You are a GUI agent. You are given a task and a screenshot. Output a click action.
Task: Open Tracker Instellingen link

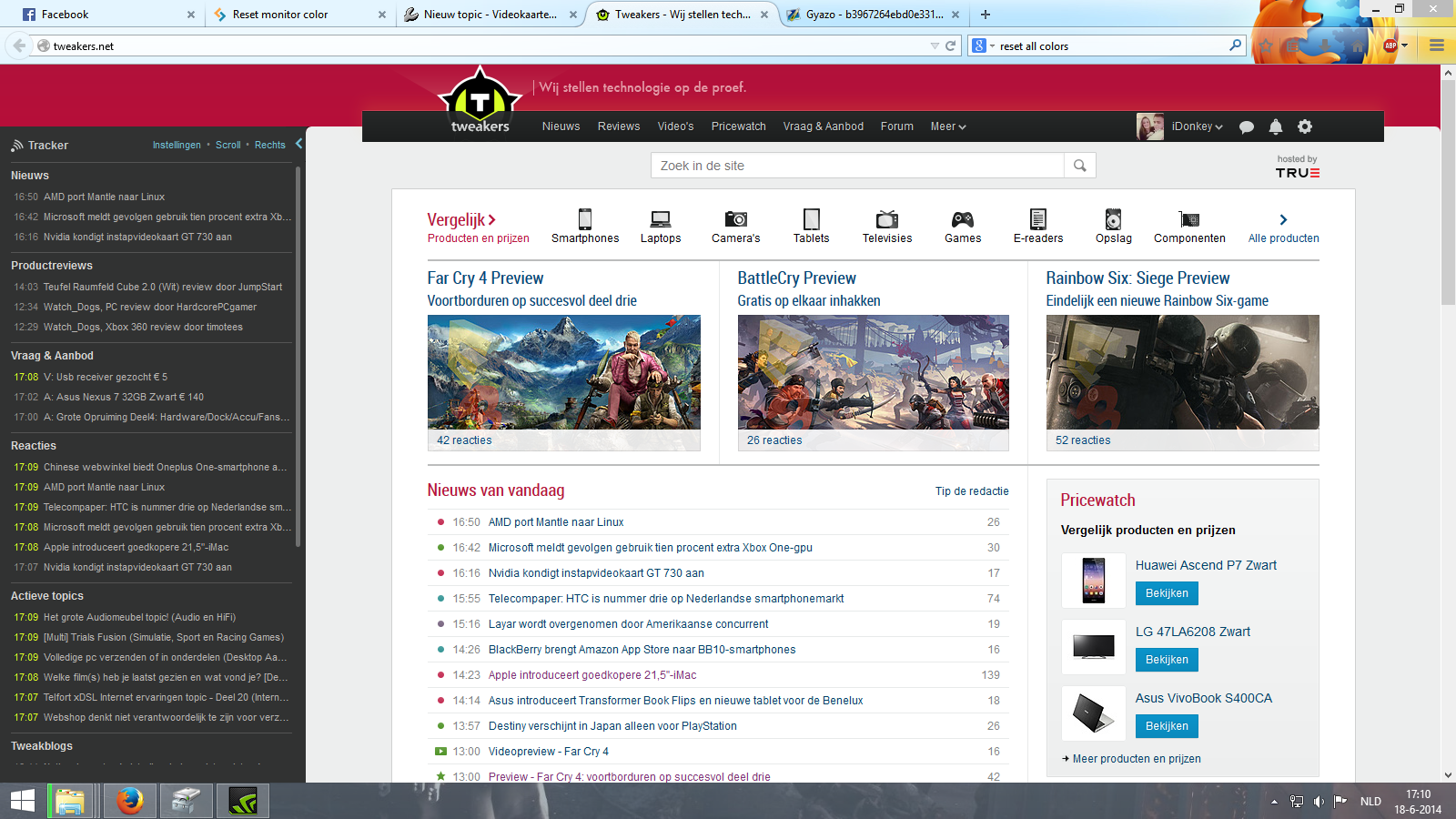pyautogui.click(x=177, y=145)
